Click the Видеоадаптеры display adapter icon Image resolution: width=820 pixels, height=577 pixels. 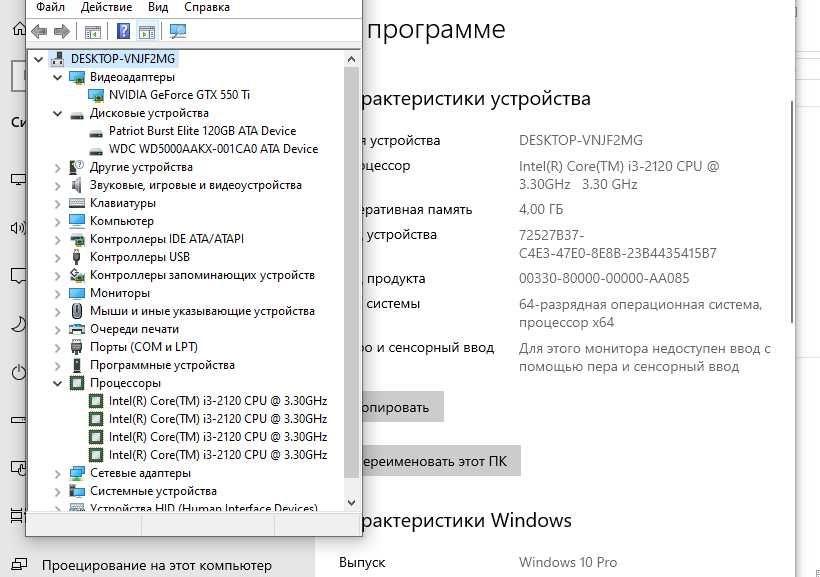pos(77,77)
